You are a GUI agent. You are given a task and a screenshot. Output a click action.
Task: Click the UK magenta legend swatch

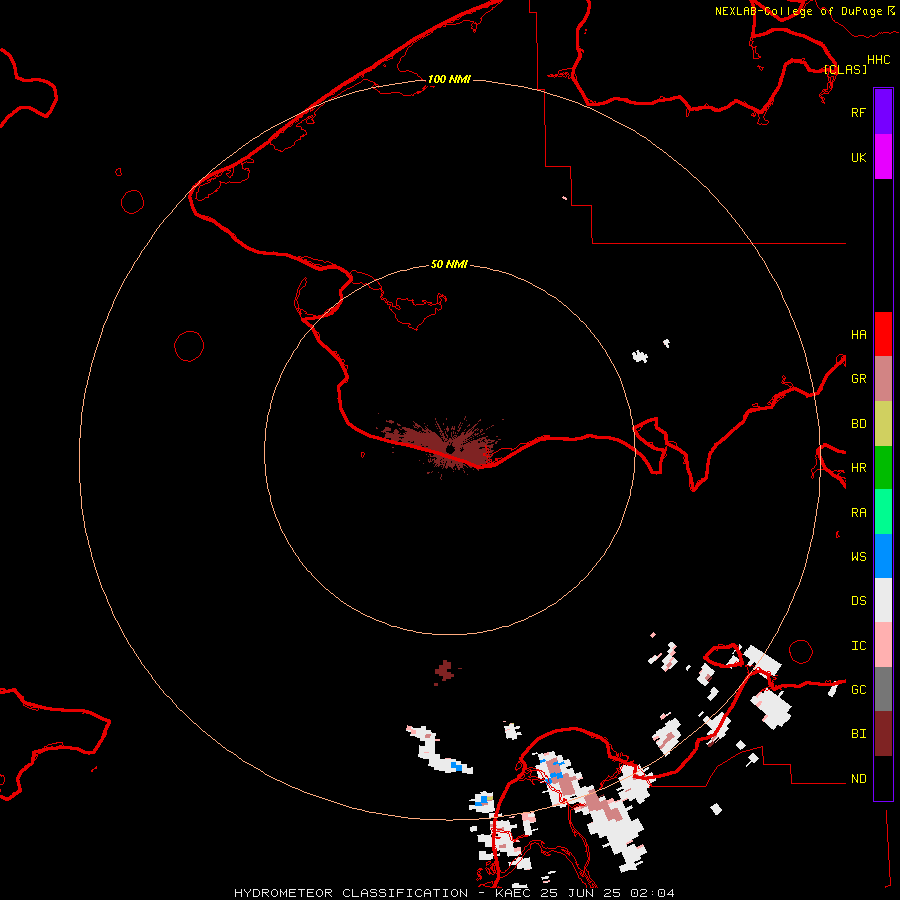[x=883, y=157]
